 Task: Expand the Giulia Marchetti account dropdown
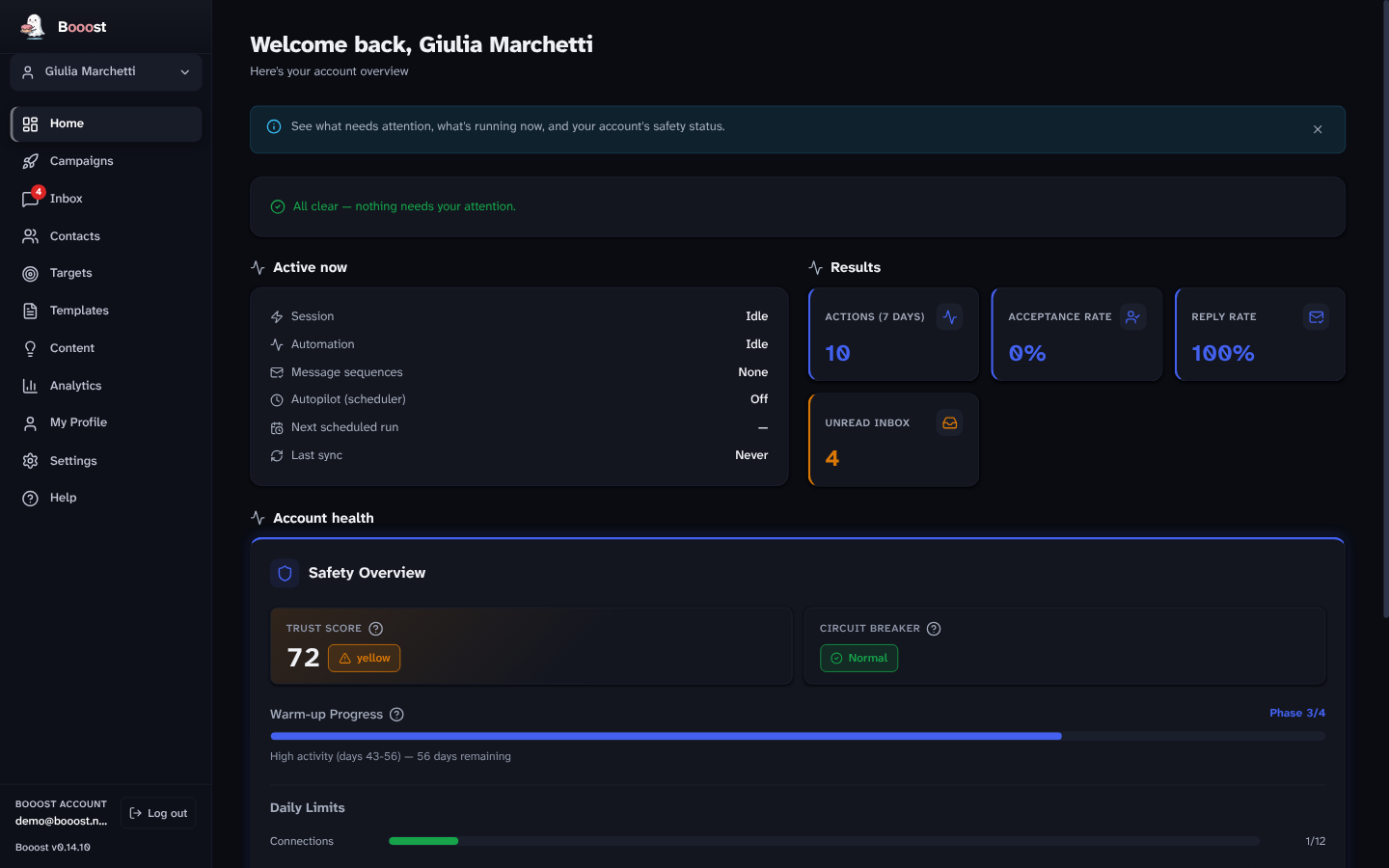point(106,72)
